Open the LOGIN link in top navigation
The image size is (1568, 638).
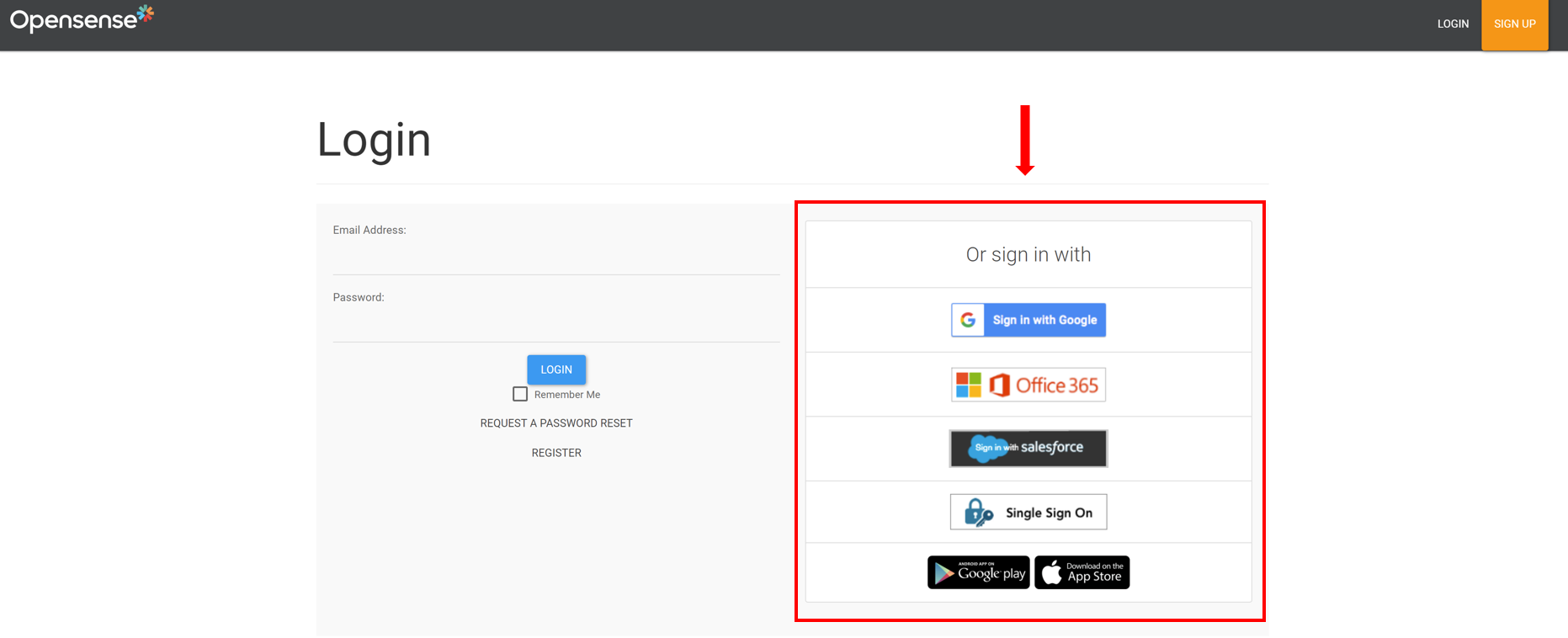pos(1453,24)
